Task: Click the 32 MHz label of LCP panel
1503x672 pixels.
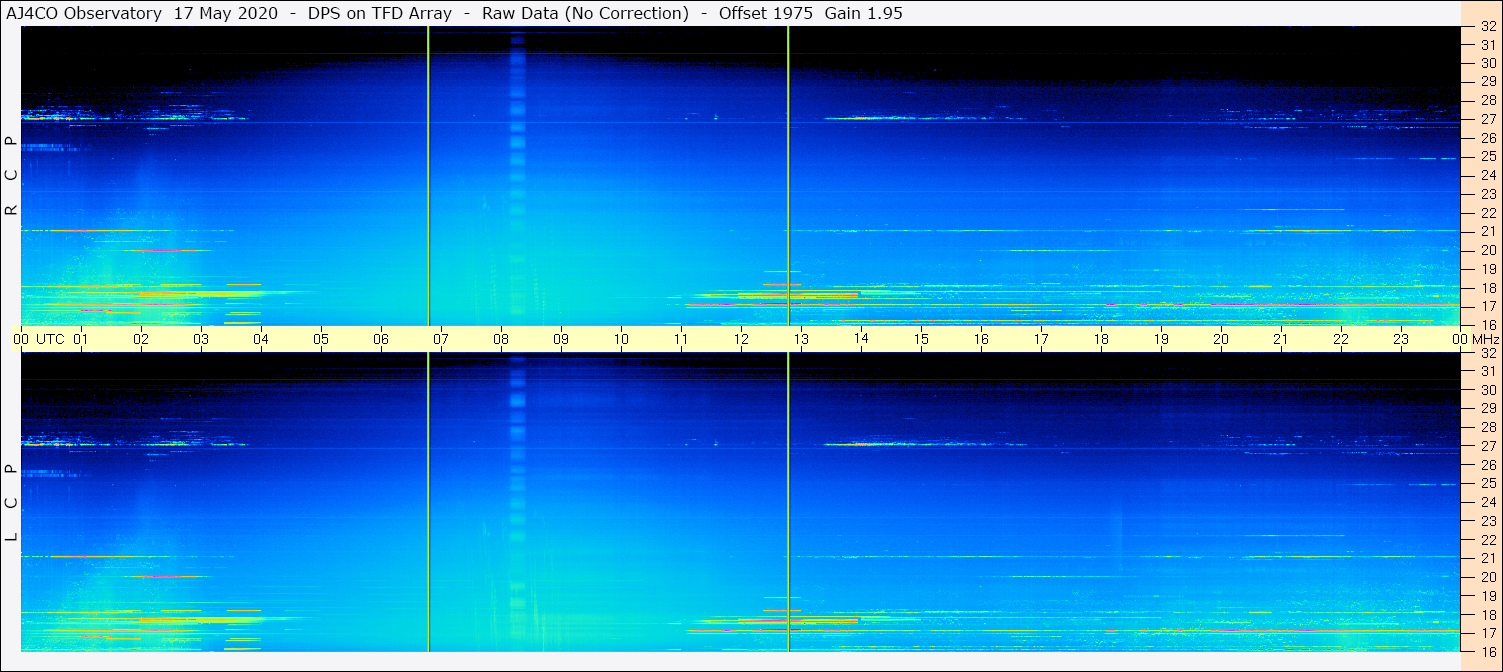Action: coord(1488,353)
